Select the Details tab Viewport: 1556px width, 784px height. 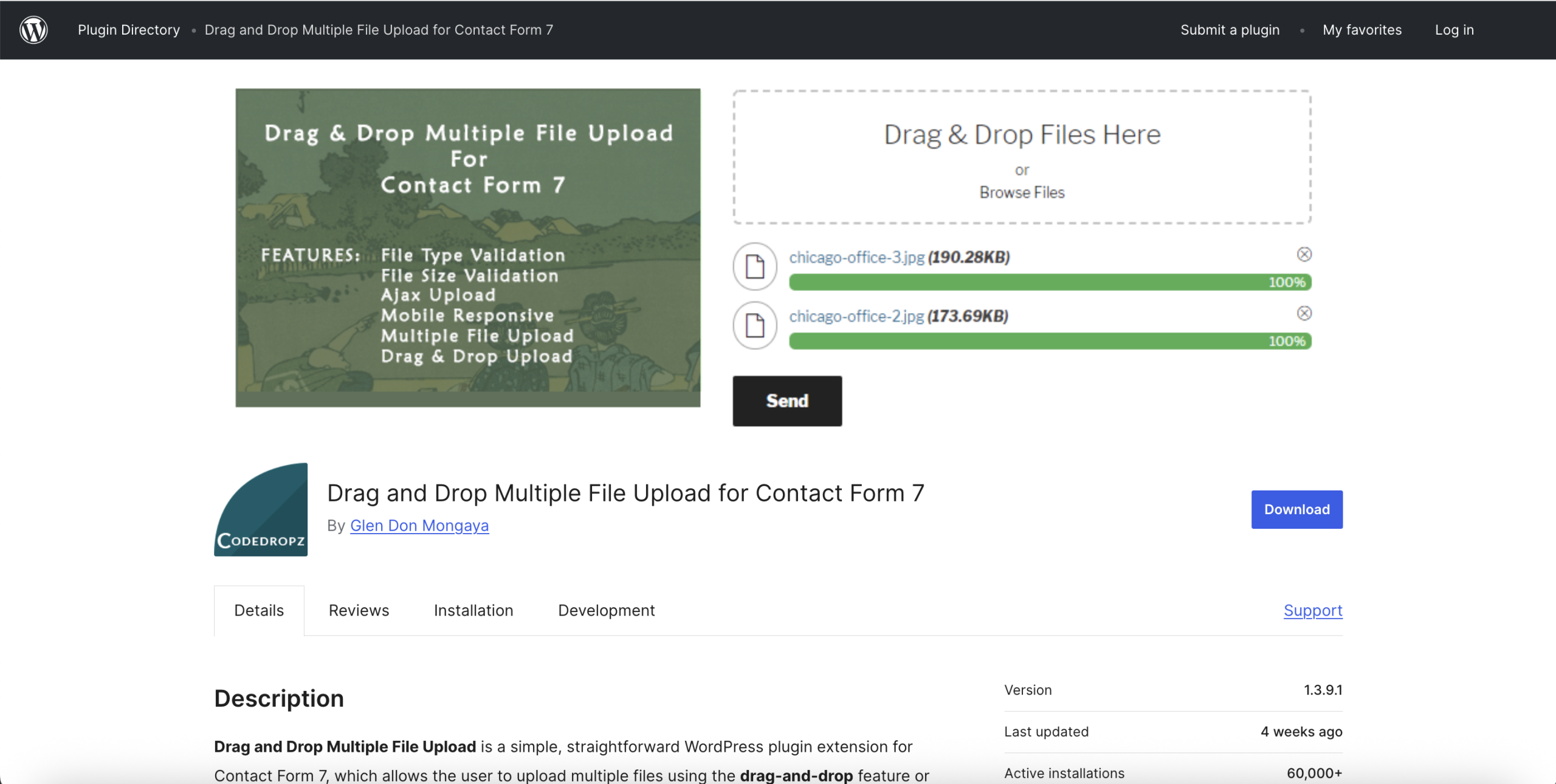point(259,610)
